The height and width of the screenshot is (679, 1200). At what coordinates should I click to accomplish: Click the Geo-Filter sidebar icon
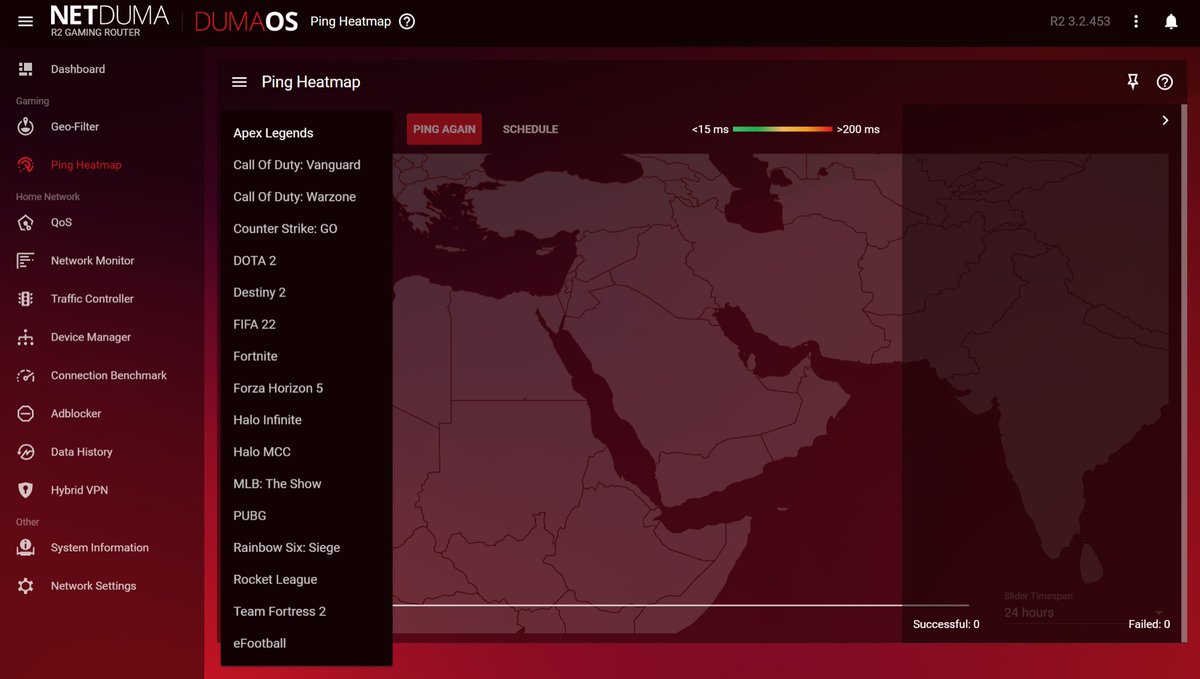point(26,127)
